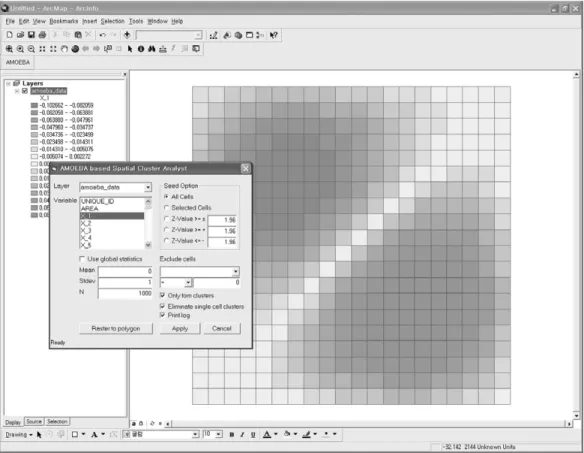
Task: Open the Editor toolbar icon
Action: click(213, 35)
